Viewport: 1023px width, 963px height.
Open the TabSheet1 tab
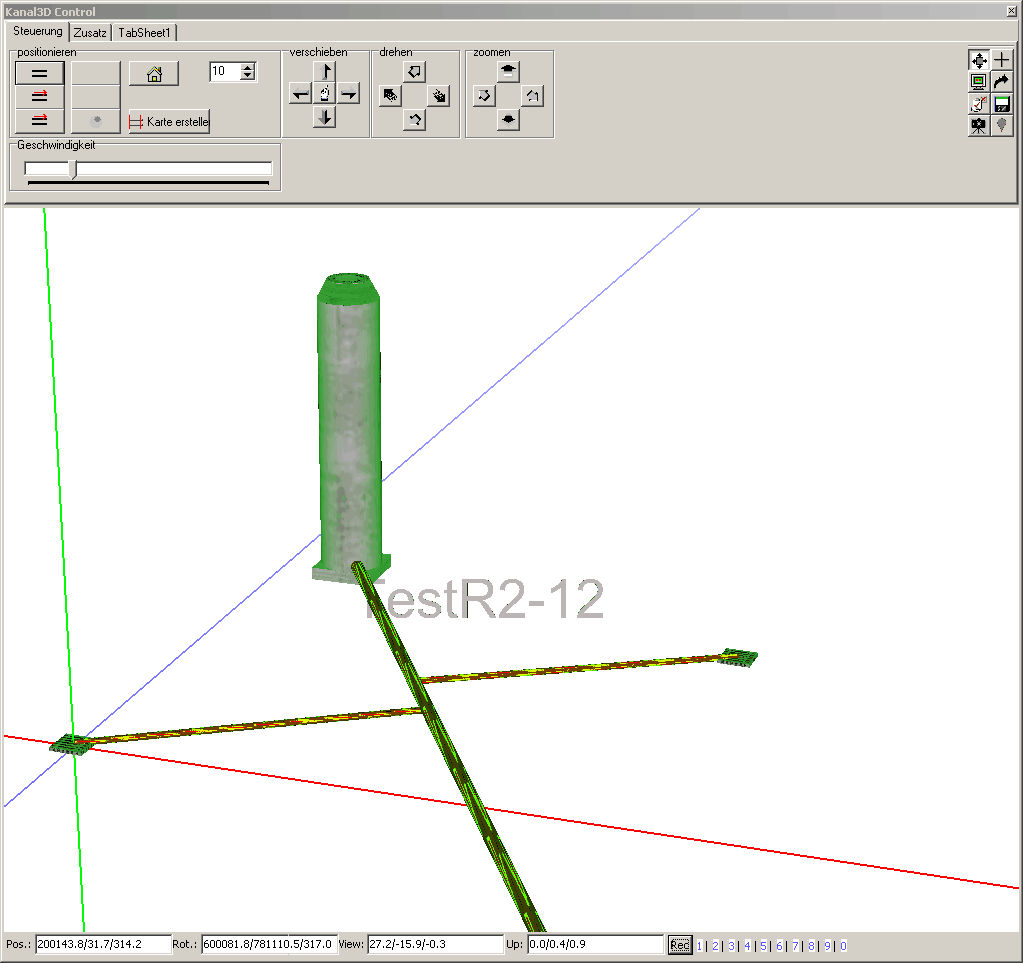click(x=145, y=33)
